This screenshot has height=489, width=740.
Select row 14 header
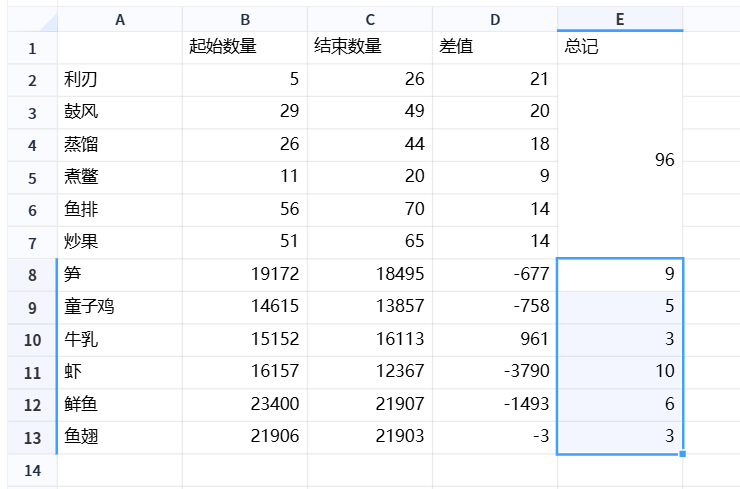(33, 470)
